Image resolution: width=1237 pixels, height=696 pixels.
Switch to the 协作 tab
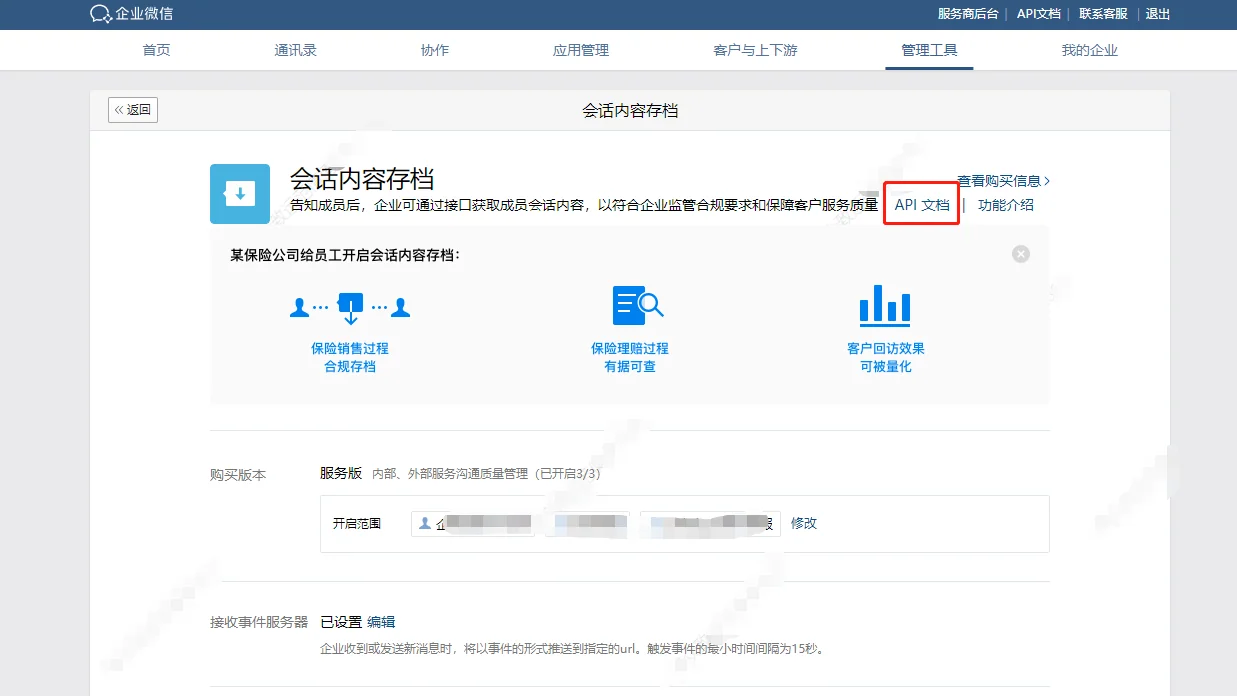(x=435, y=50)
